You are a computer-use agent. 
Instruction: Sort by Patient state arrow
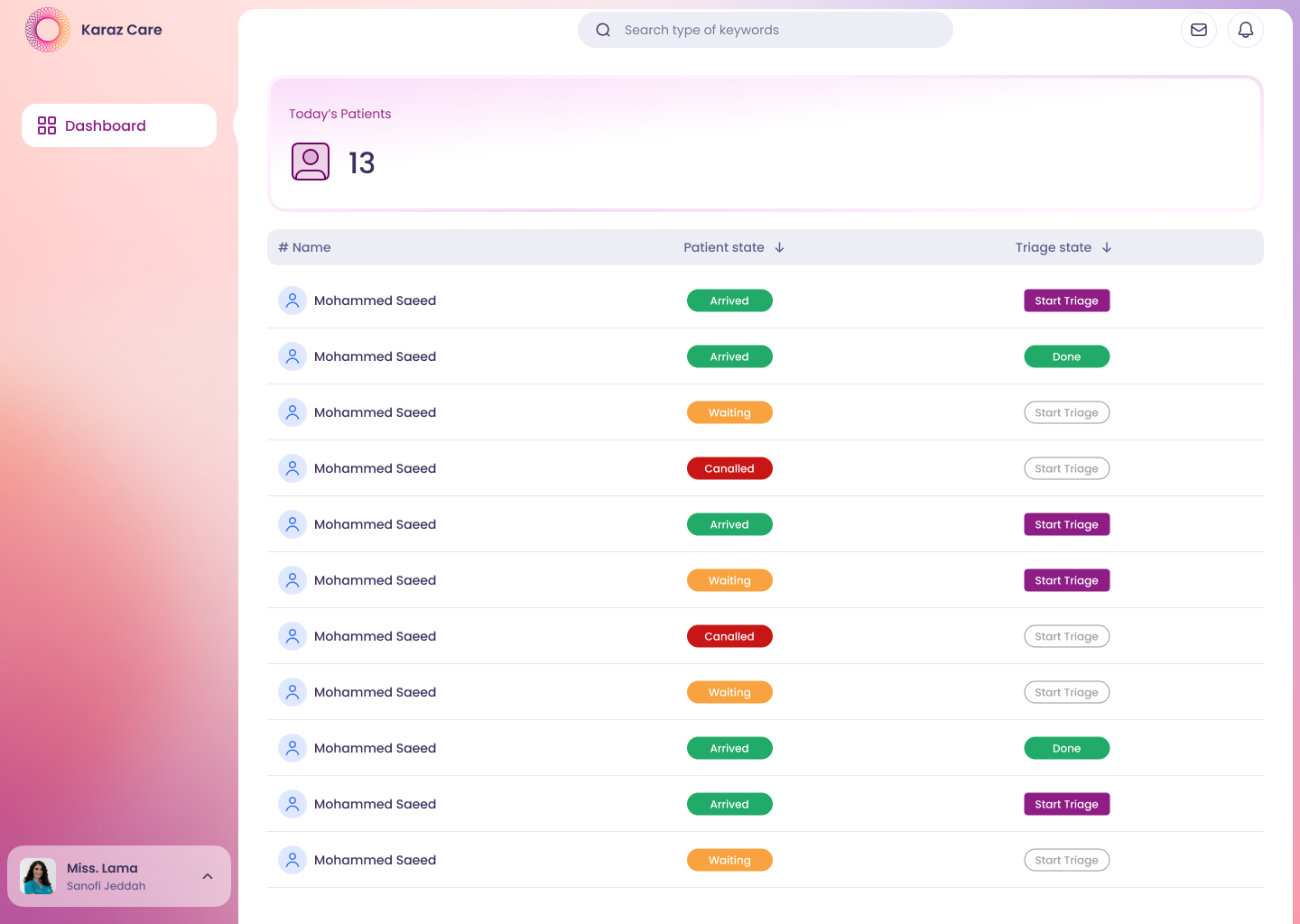click(779, 247)
